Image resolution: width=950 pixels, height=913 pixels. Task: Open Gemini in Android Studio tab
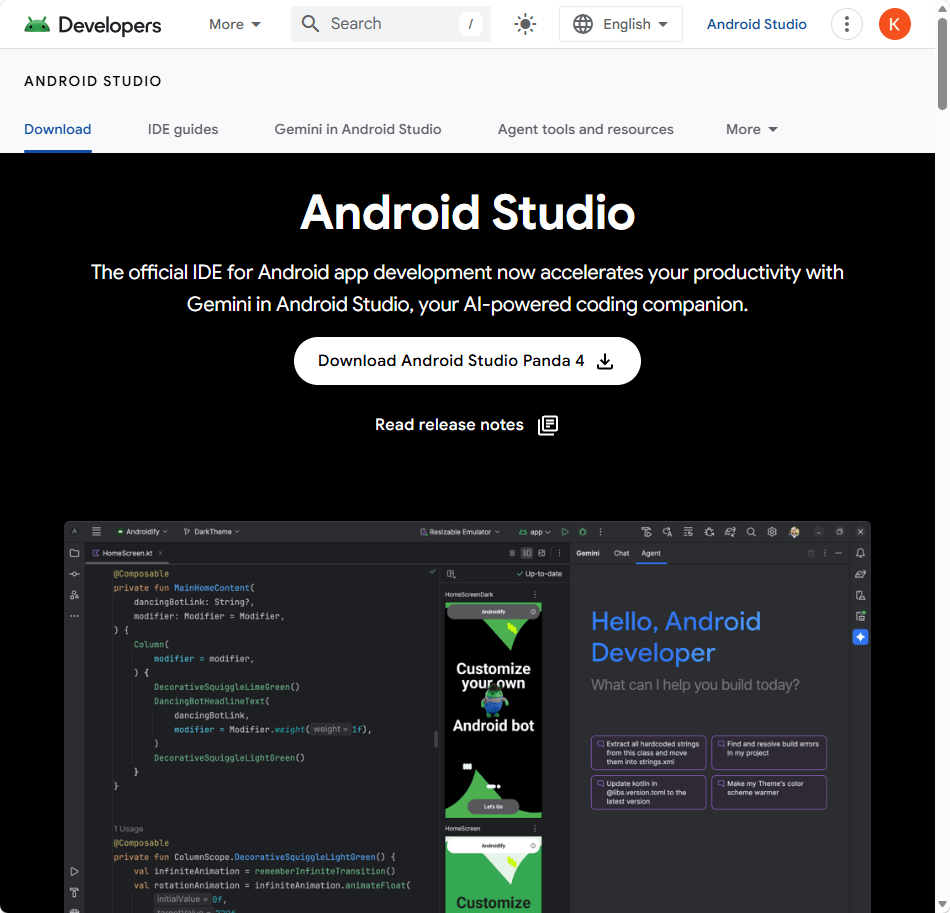[x=357, y=129]
